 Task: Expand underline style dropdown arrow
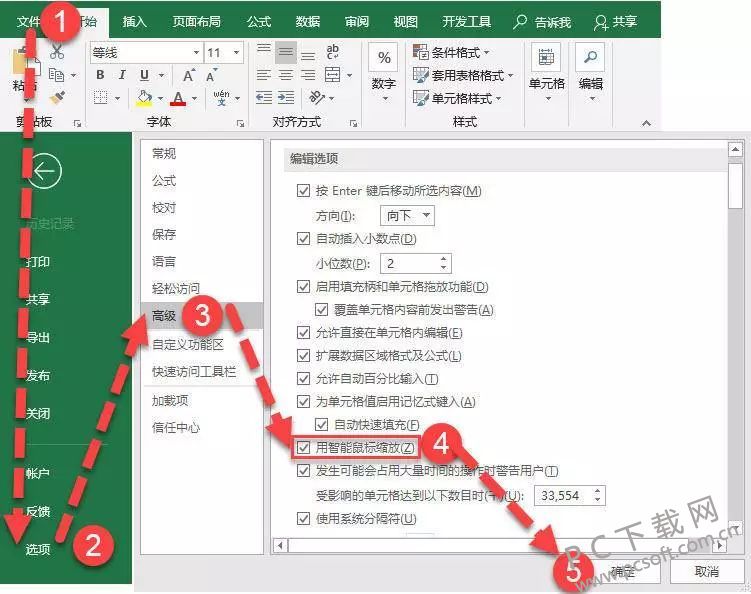point(161,75)
